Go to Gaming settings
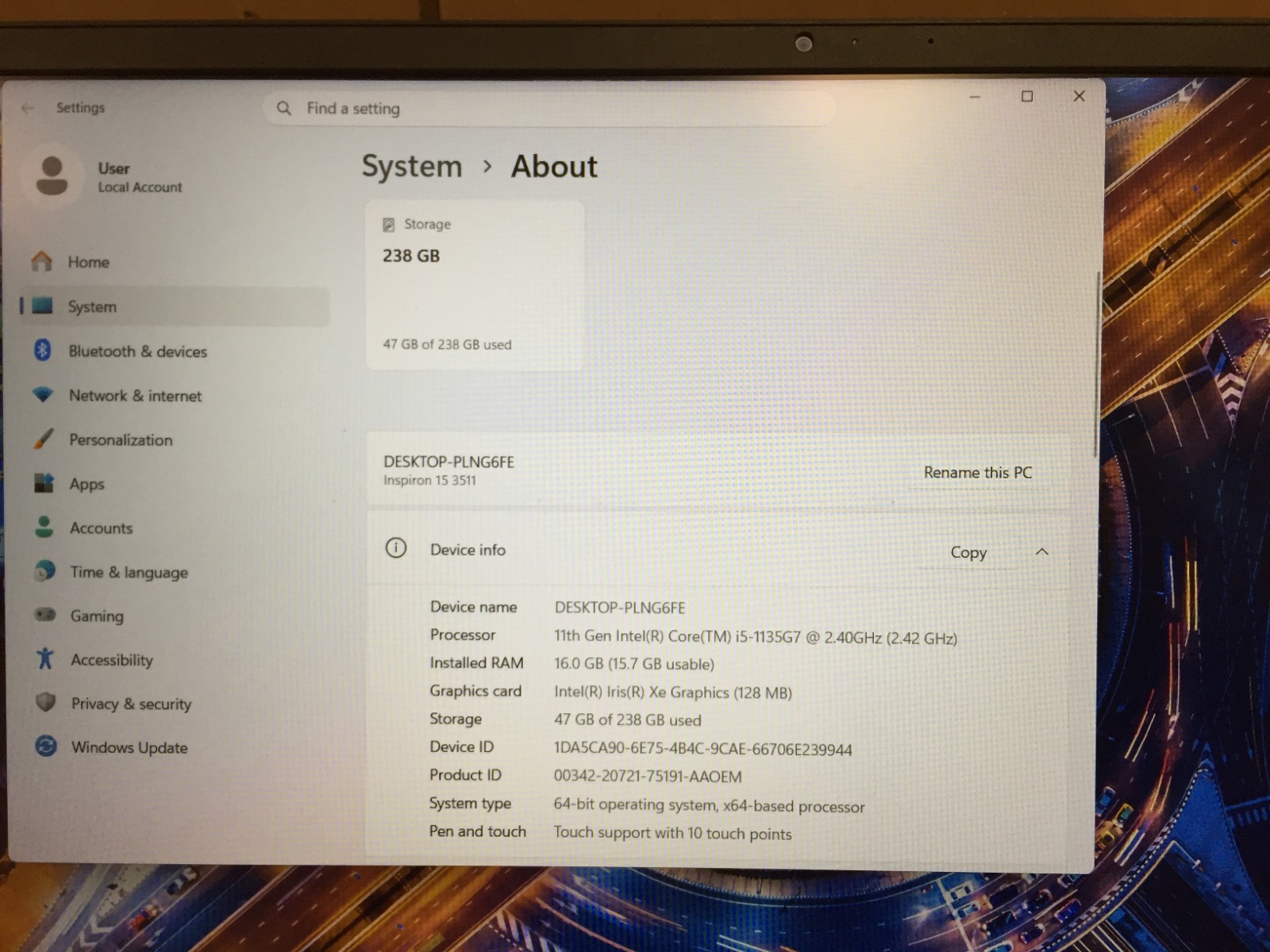1270x952 pixels. click(175, 616)
